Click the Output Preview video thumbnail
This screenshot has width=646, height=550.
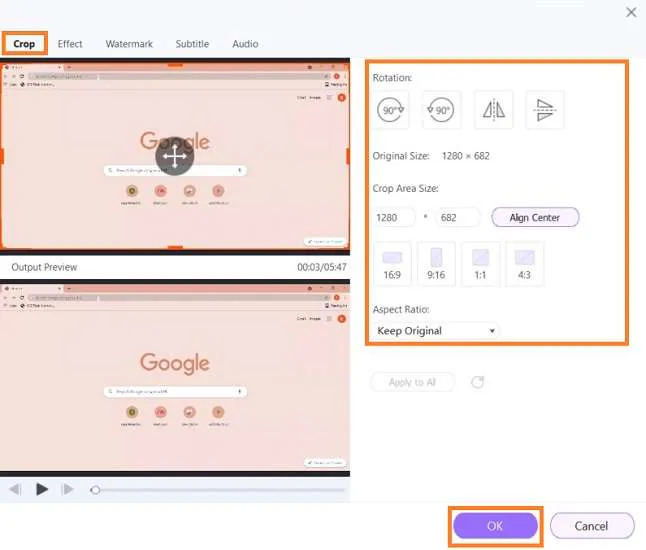click(175, 377)
